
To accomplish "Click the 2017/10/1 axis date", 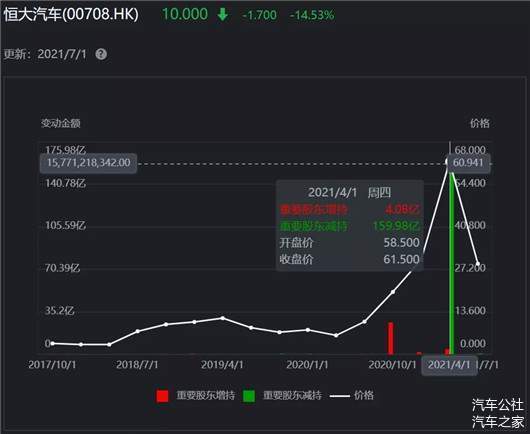I will pyautogui.click(x=52, y=365).
